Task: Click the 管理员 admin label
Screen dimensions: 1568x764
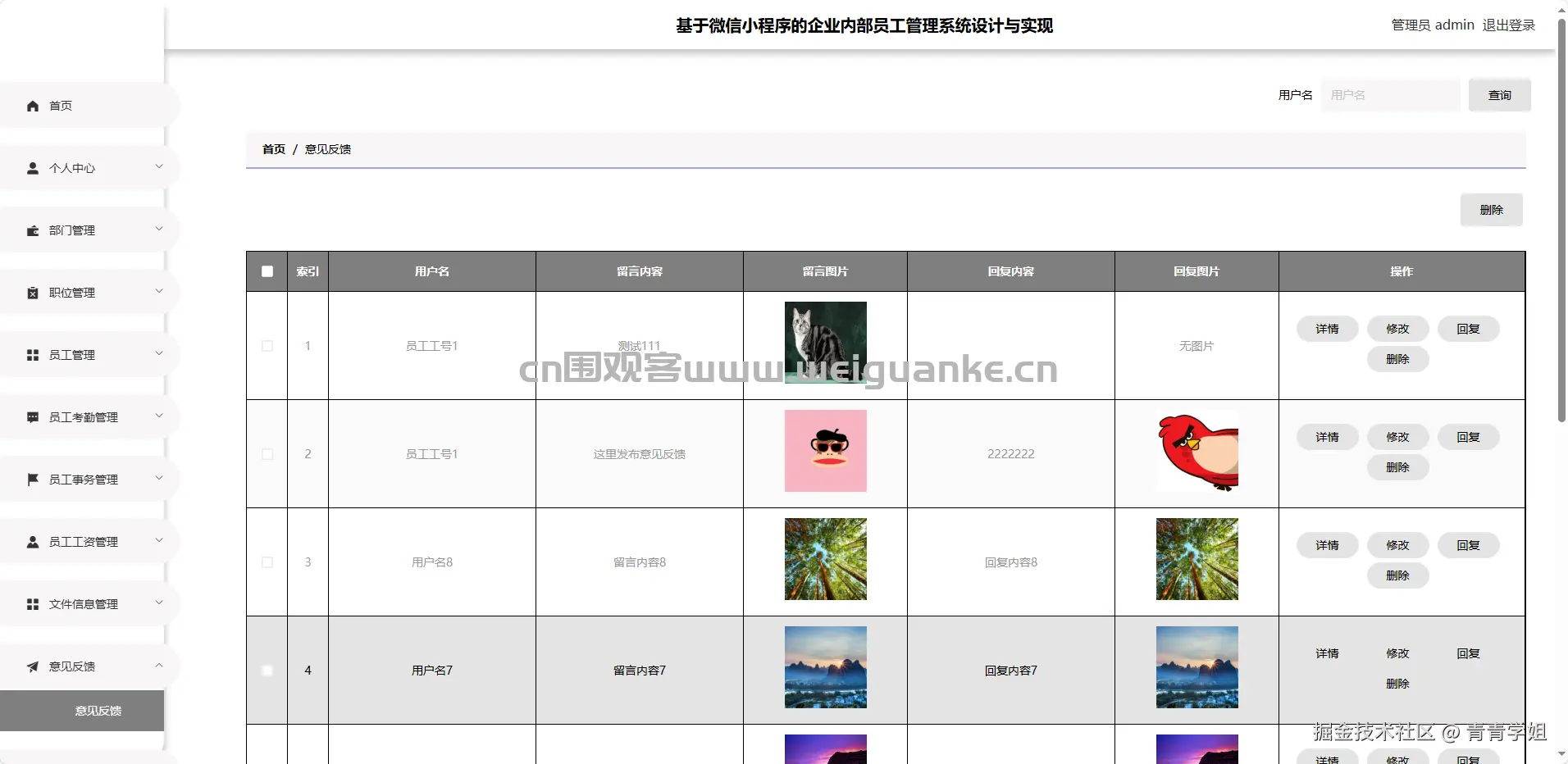Action: [1433, 25]
